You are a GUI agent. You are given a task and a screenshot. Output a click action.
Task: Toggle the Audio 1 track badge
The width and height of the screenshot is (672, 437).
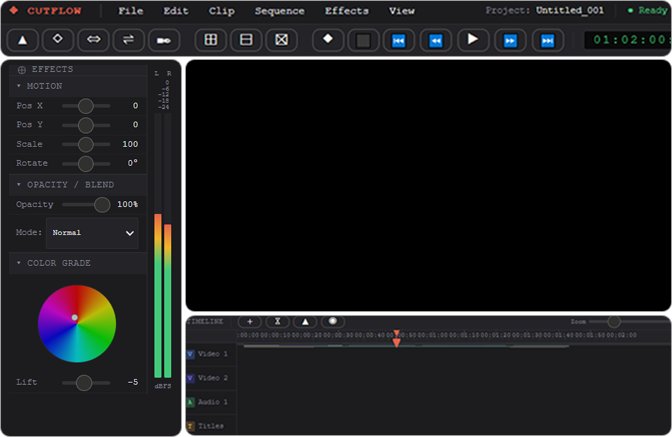point(190,402)
